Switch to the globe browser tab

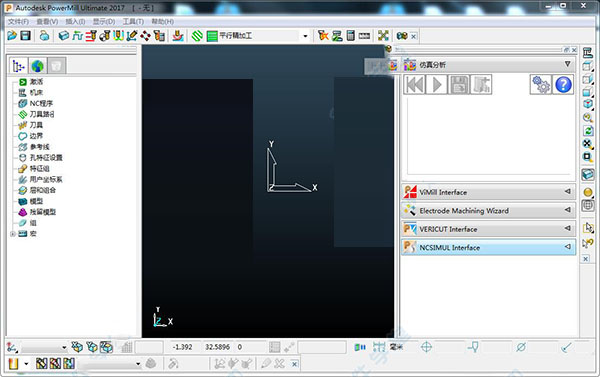click(38, 66)
